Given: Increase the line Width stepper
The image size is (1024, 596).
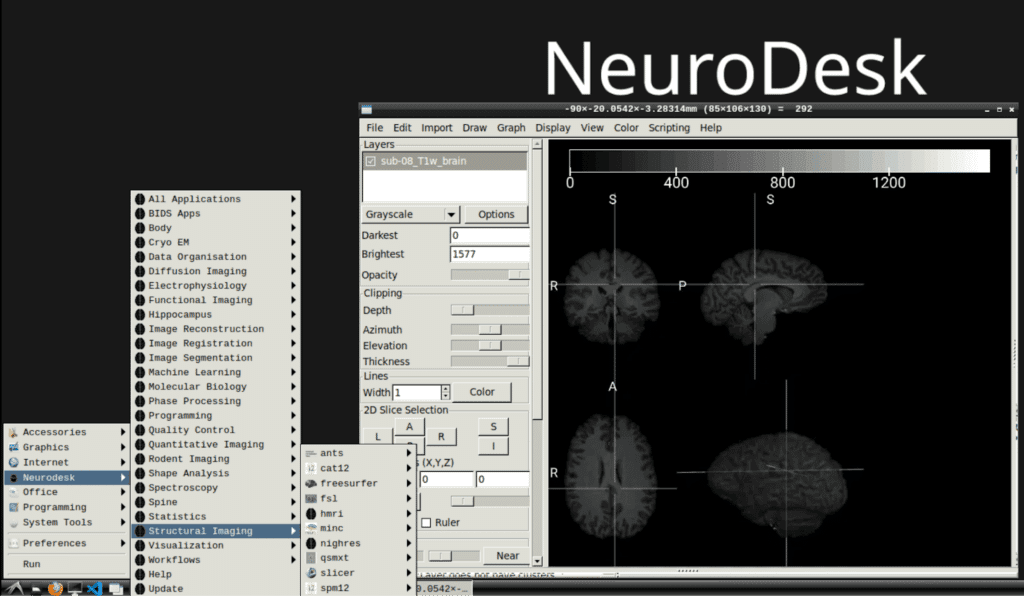Looking at the screenshot, I should 445,388.
